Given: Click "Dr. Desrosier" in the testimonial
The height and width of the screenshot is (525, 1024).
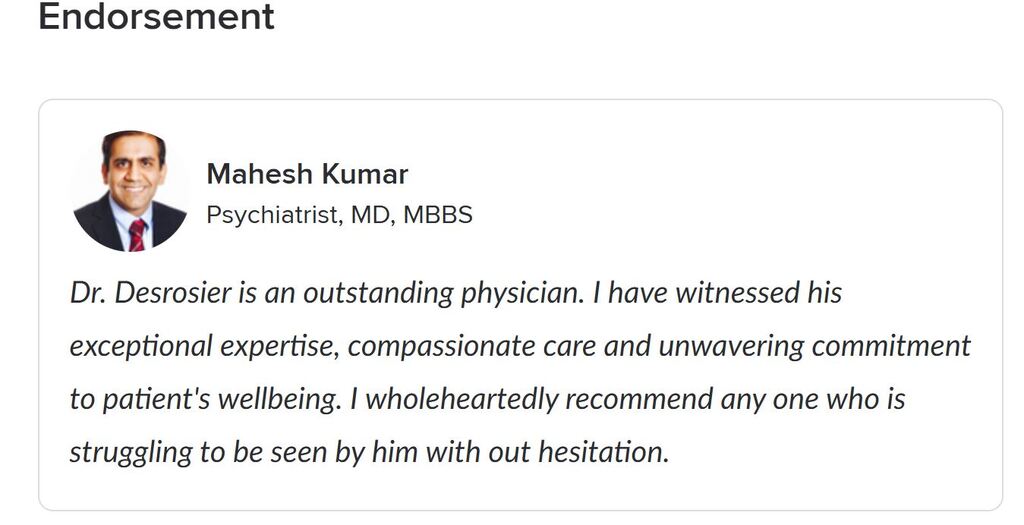Looking at the screenshot, I should coord(140,294).
